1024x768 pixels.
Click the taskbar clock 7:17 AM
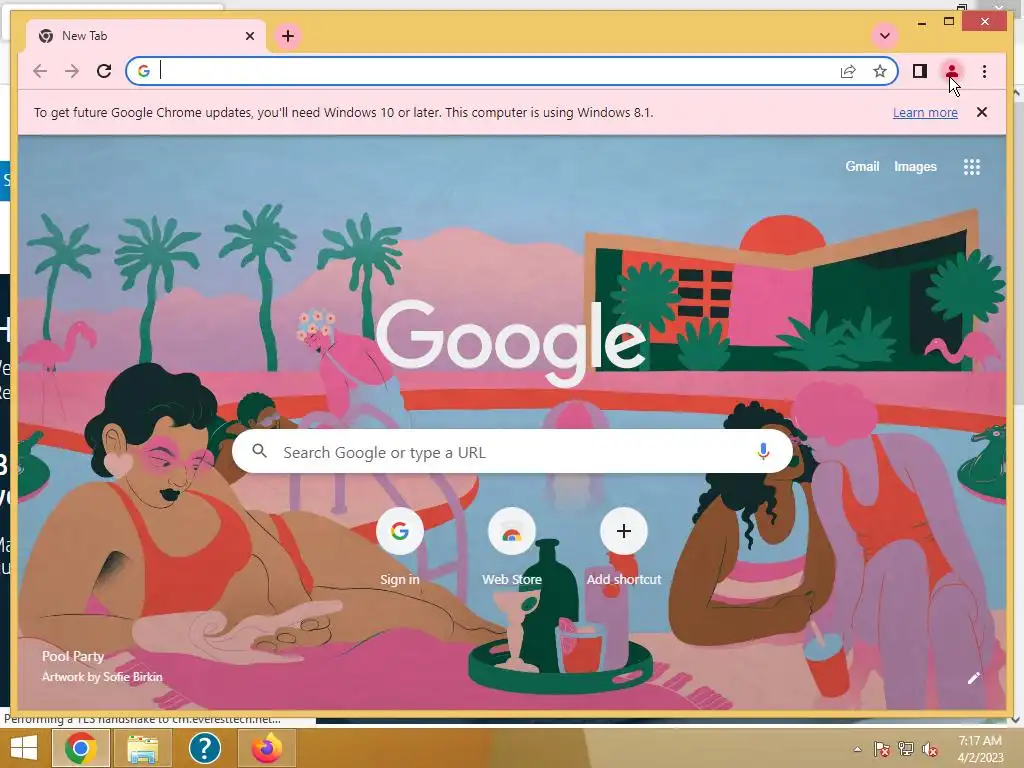pos(980,741)
